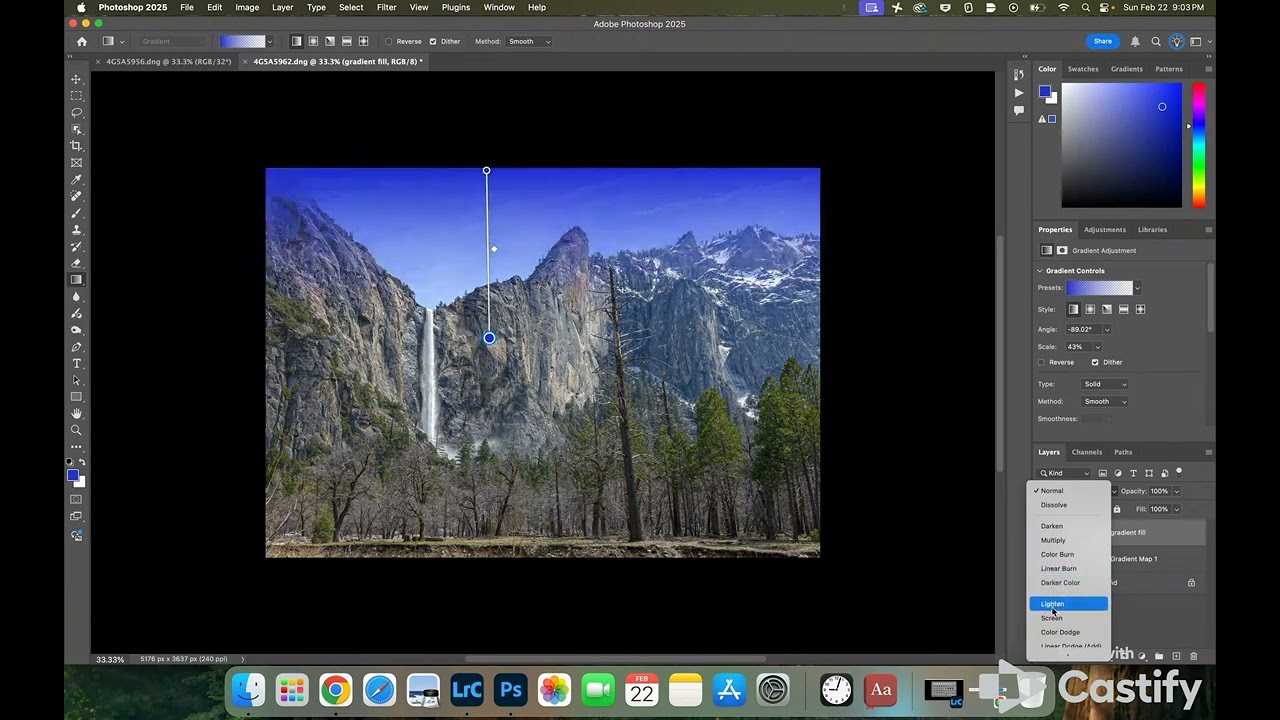Switch to the Channels tab

pyautogui.click(x=1086, y=452)
